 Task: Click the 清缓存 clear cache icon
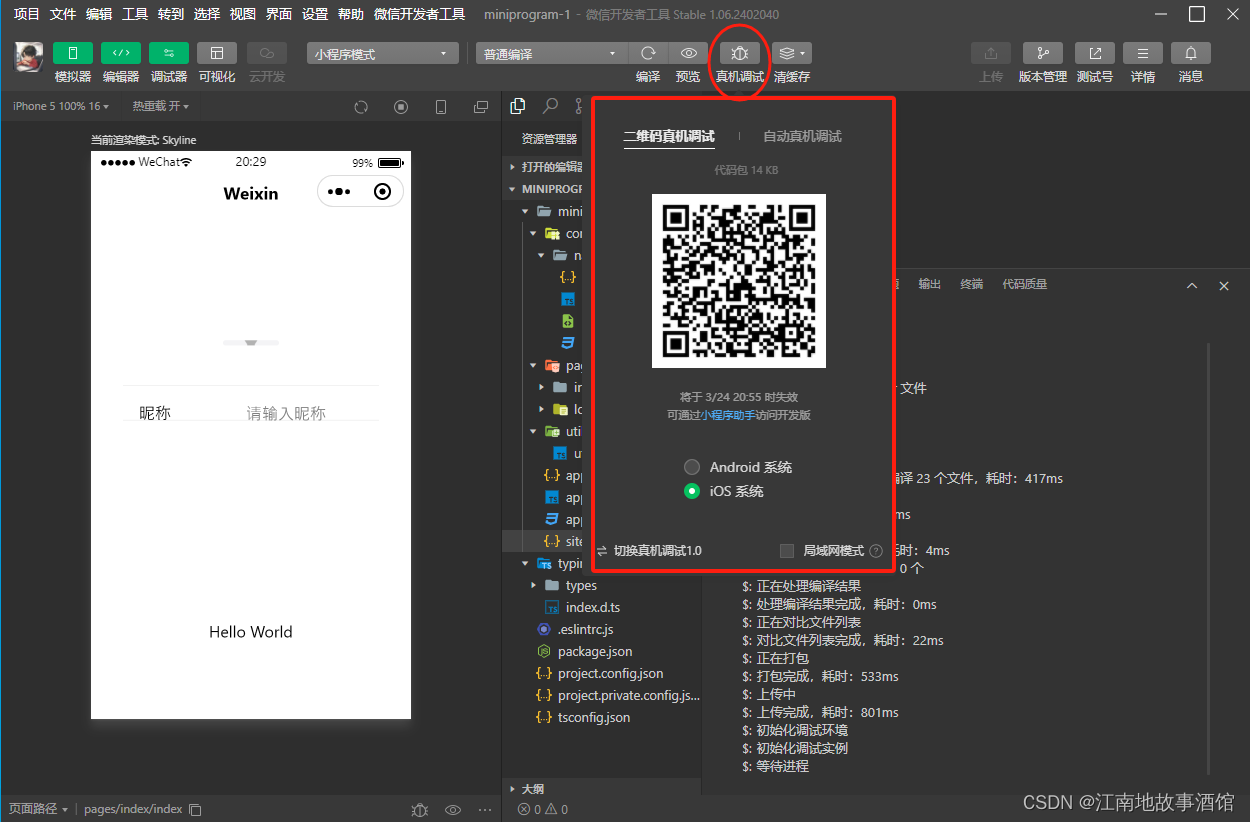tap(786, 53)
